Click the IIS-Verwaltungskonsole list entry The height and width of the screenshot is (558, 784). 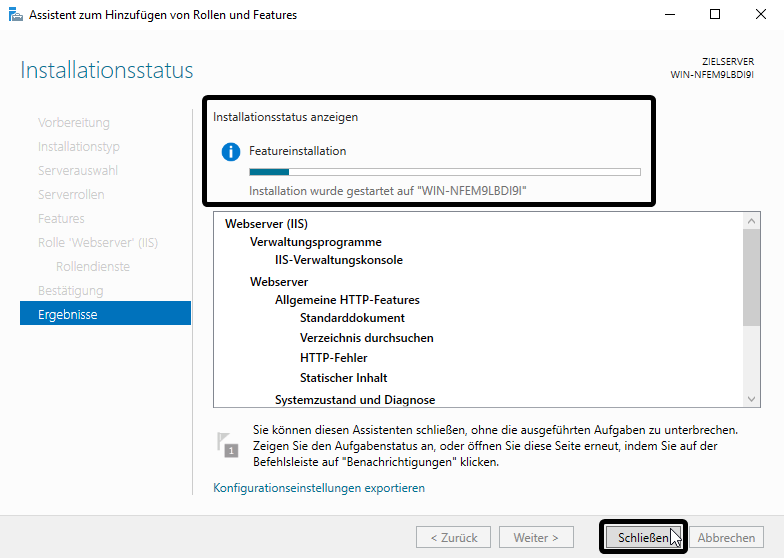coord(338,260)
